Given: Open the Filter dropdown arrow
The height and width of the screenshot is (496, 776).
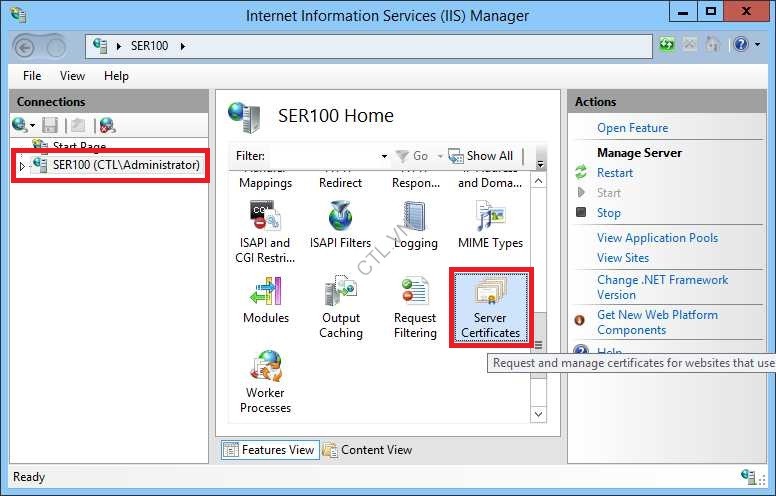Looking at the screenshot, I should click(384, 156).
